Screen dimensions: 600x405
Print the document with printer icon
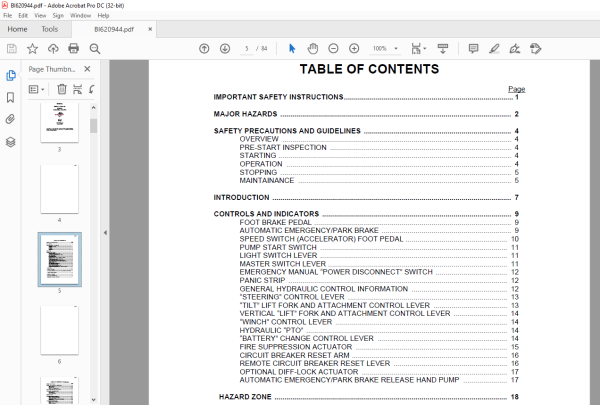[73, 49]
